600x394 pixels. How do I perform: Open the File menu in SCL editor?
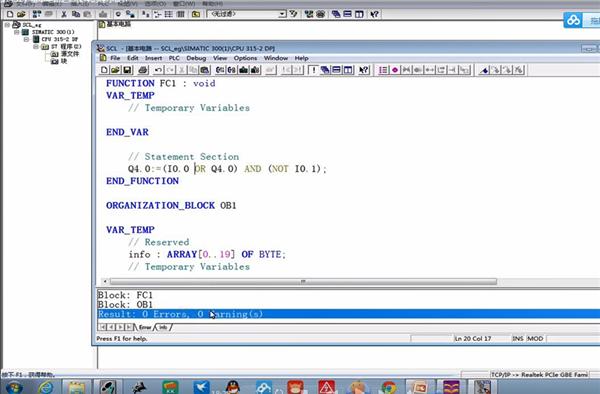[x=115, y=58]
